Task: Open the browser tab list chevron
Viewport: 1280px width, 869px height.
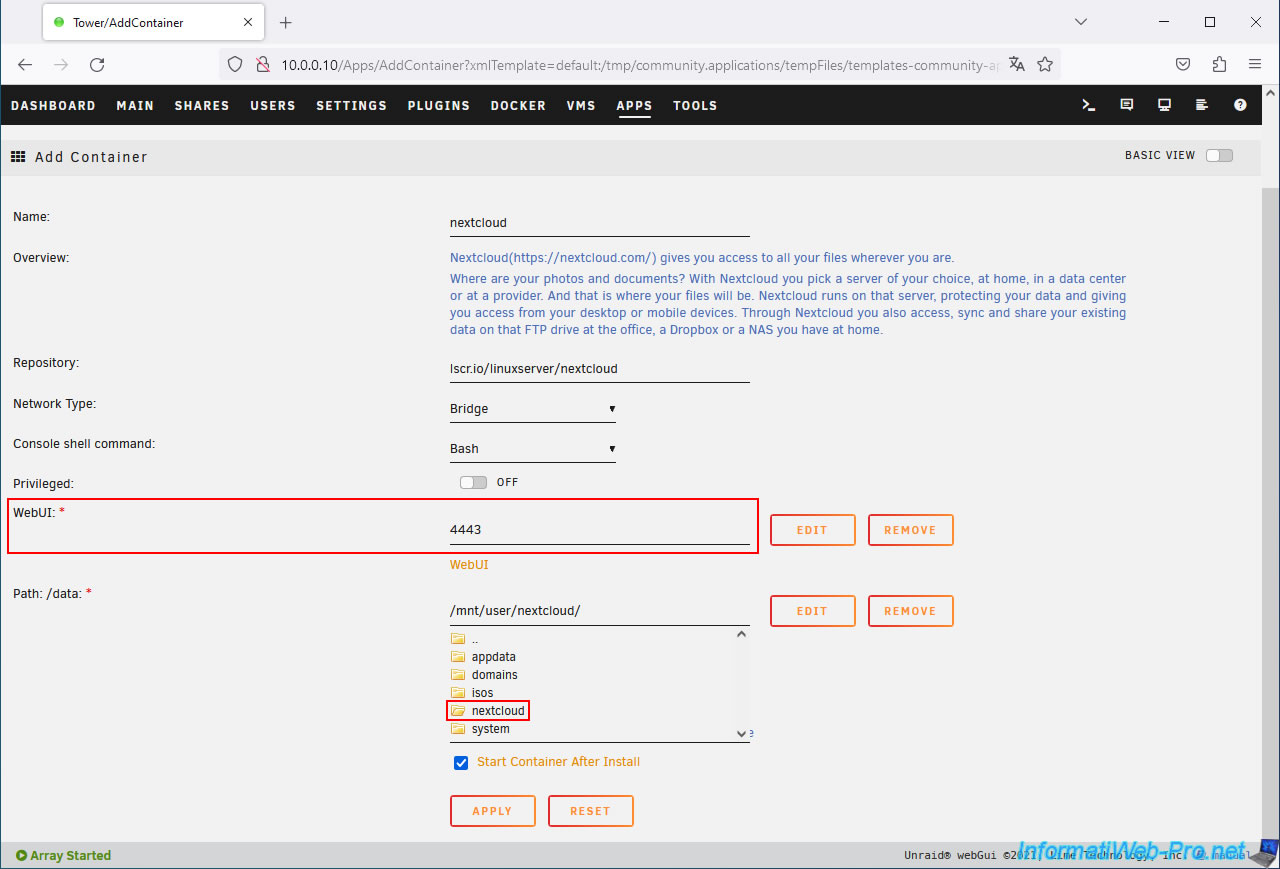Action: coord(1081,22)
